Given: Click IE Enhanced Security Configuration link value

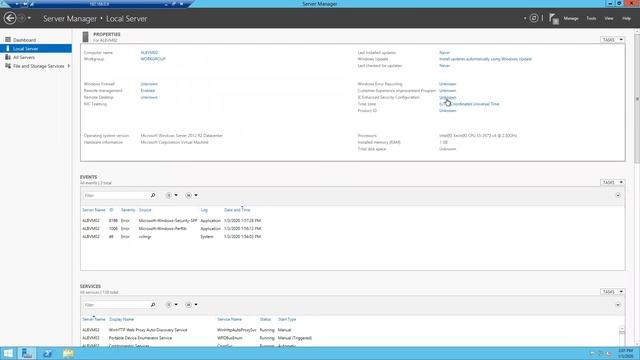Looking at the screenshot, I should (x=447, y=98).
